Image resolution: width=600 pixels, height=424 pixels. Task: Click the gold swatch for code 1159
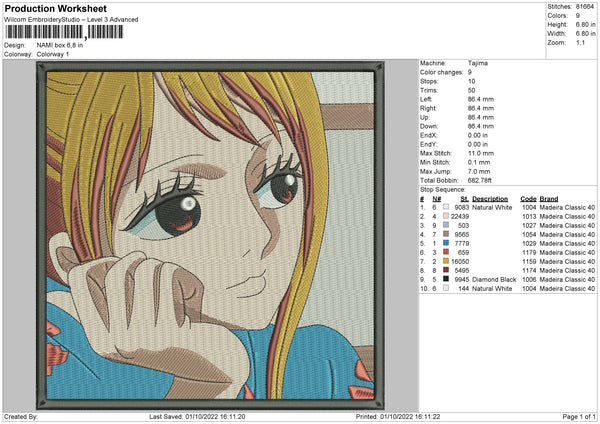pyautogui.click(x=446, y=261)
